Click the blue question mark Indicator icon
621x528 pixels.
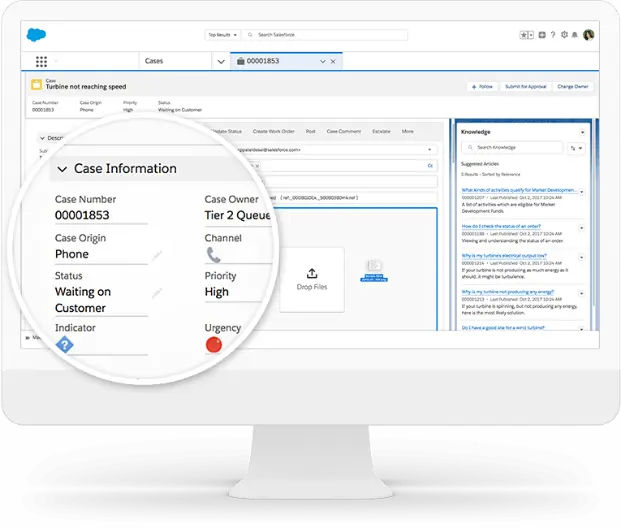[x=65, y=345]
